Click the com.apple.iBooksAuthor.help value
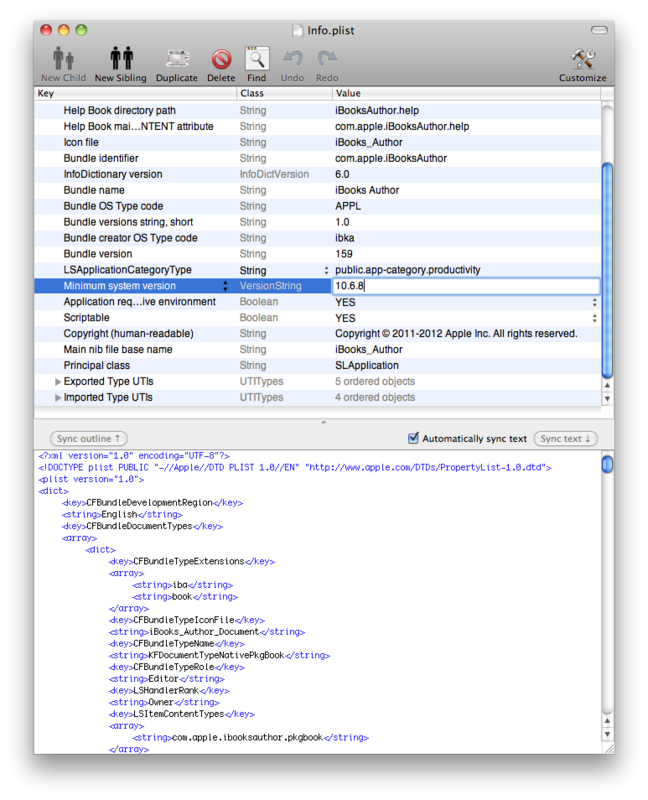 point(402,127)
